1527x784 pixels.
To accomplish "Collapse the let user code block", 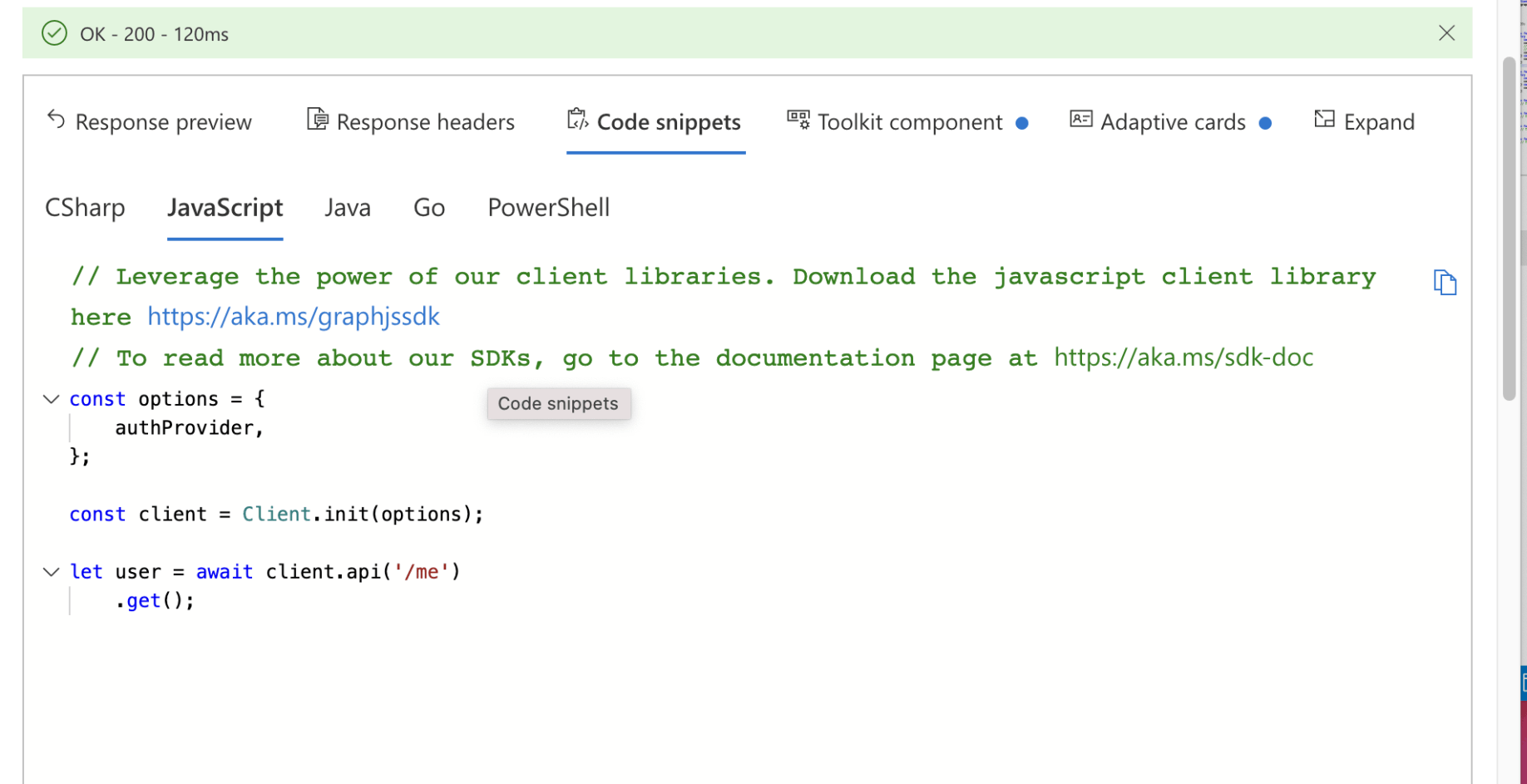I will [52, 572].
